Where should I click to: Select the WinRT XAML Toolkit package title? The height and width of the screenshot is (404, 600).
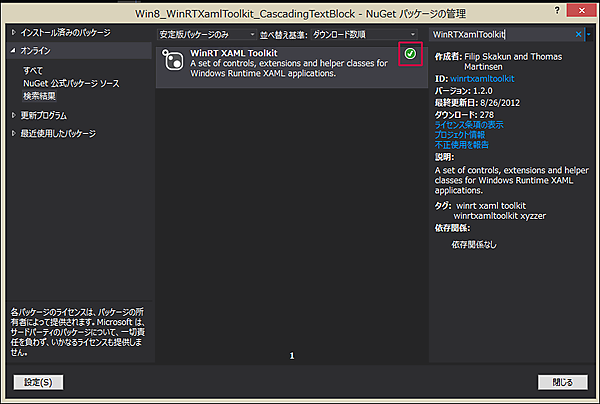click(x=234, y=53)
